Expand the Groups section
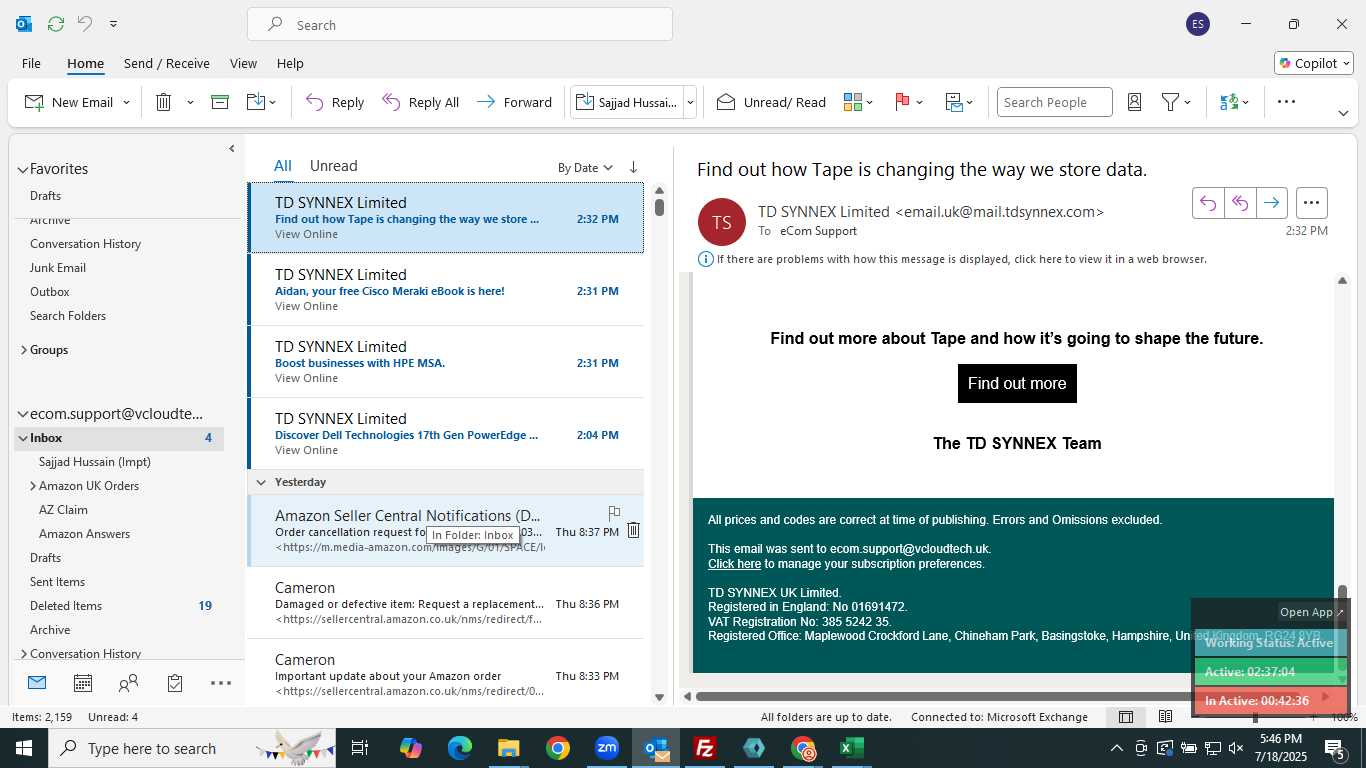Image resolution: width=1366 pixels, height=768 pixels. (23, 350)
